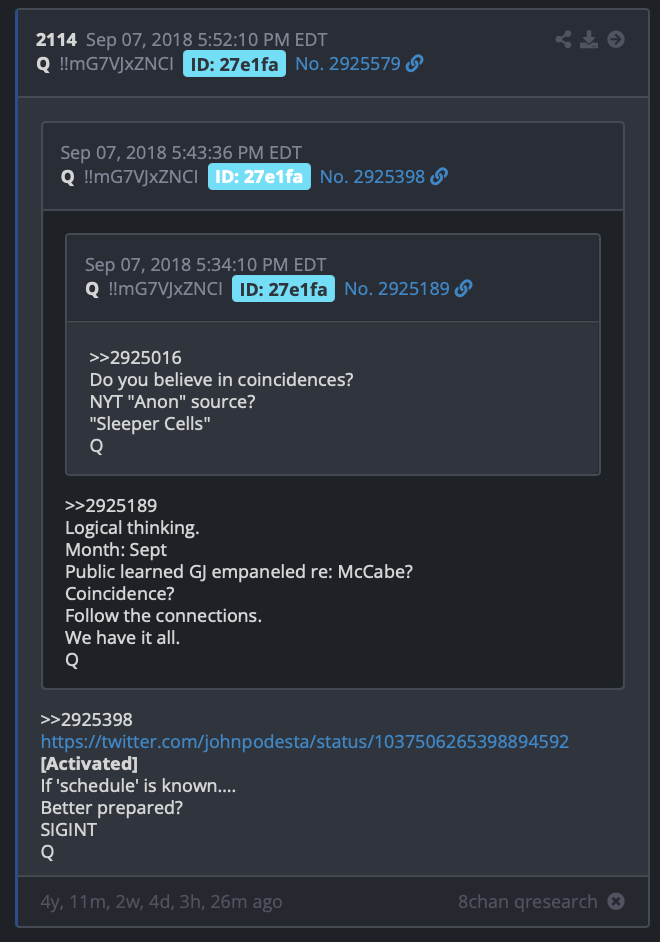Click the post number 2114 heading
The height and width of the screenshot is (942, 660).
click(x=56, y=40)
